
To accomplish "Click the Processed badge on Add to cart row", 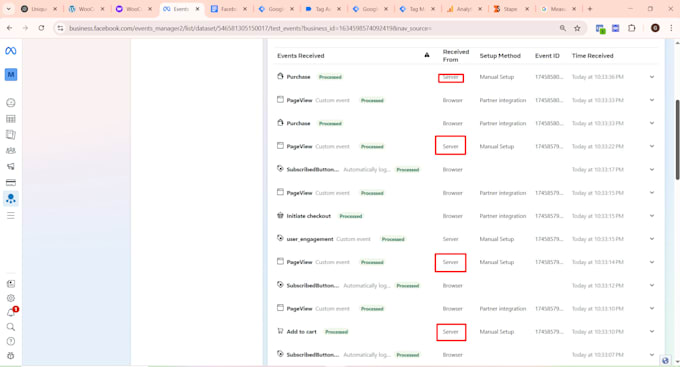I will (x=337, y=332).
